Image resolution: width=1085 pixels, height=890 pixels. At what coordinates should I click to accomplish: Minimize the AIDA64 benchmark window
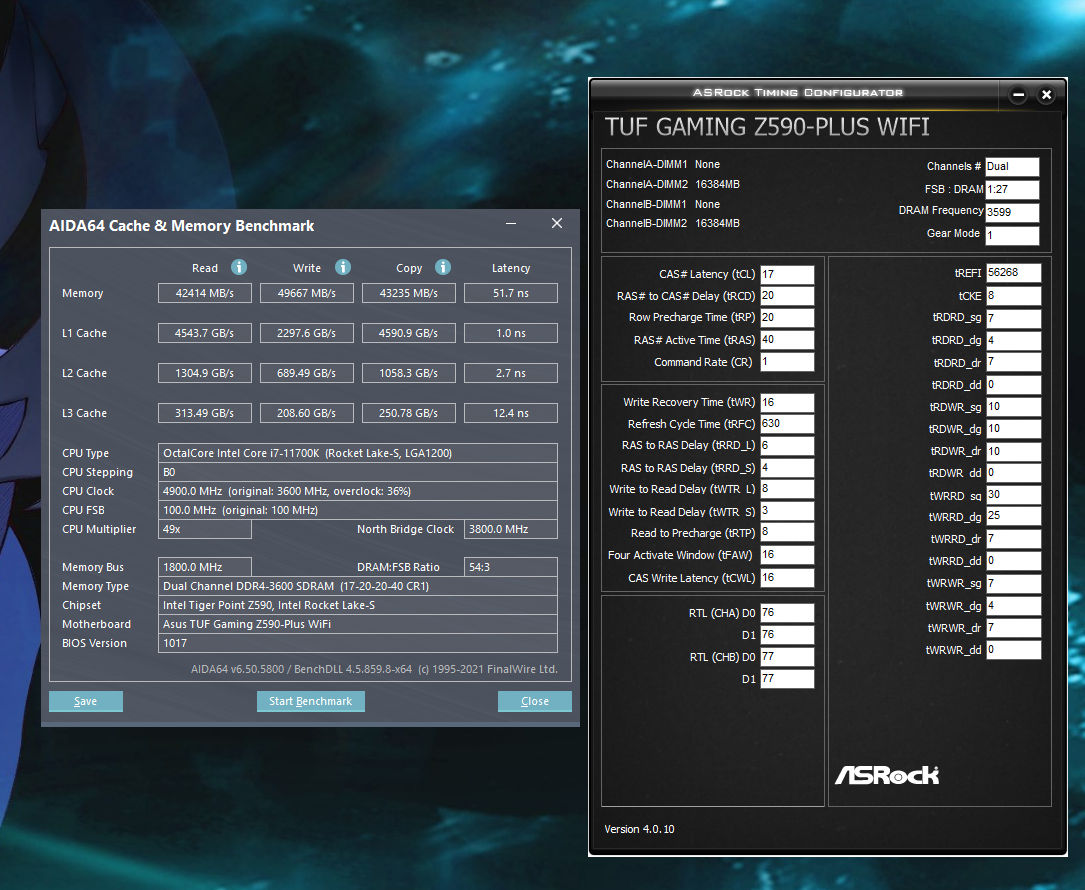point(511,224)
